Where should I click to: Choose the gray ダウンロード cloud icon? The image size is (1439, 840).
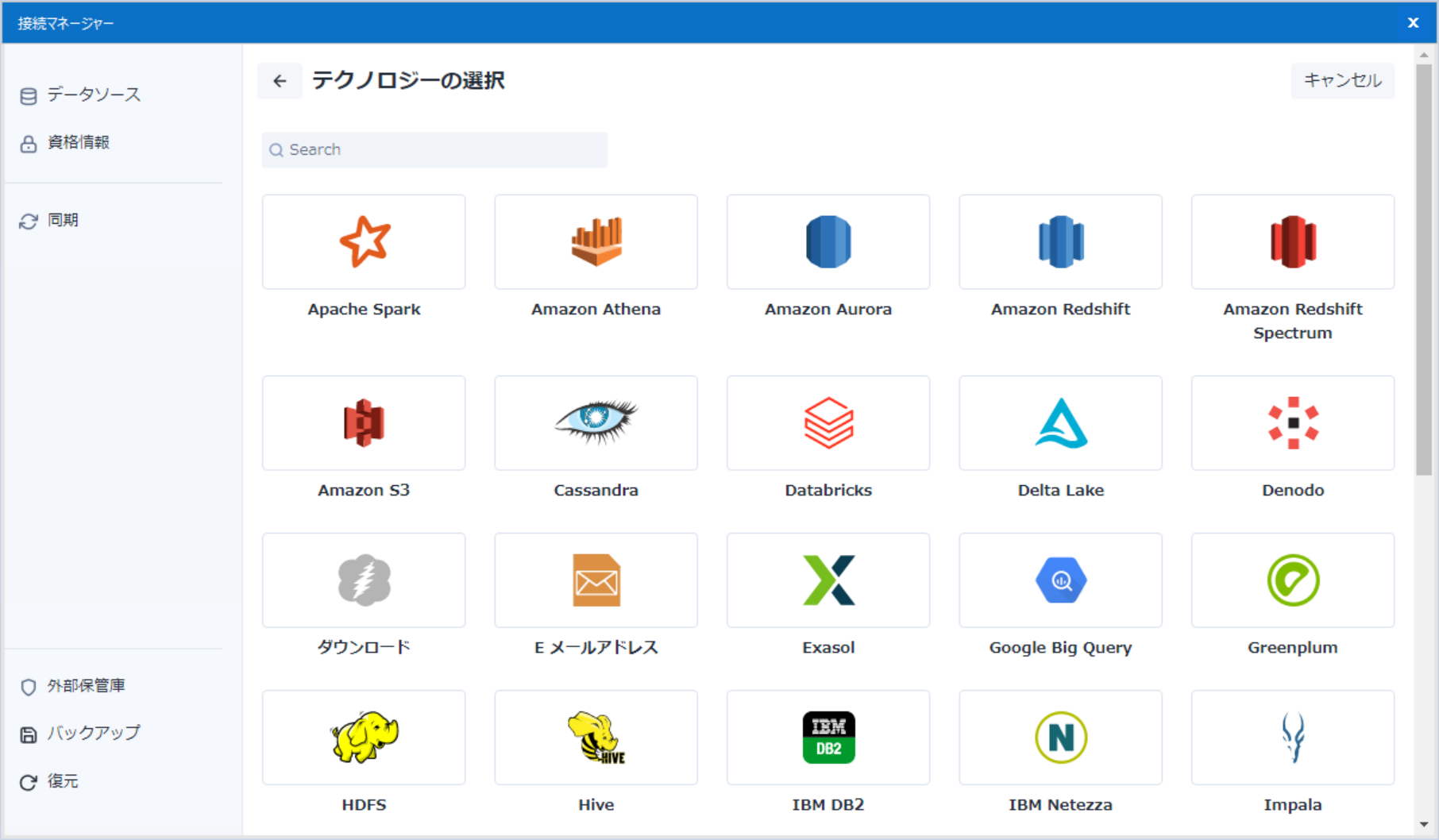click(x=365, y=580)
